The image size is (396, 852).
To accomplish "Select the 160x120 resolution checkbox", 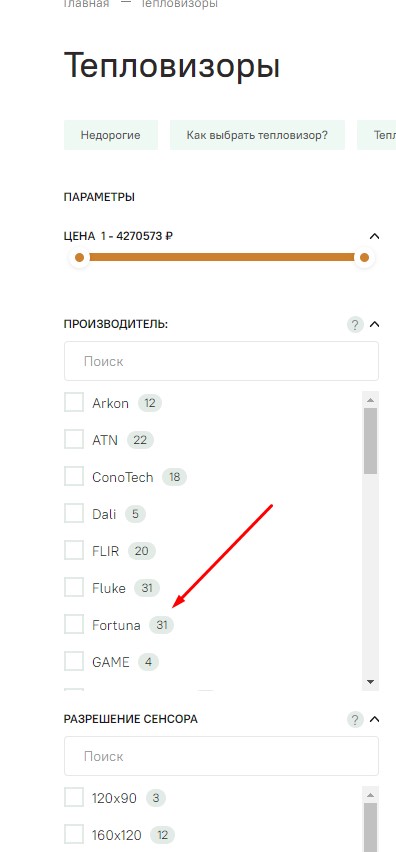I will (74, 834).
